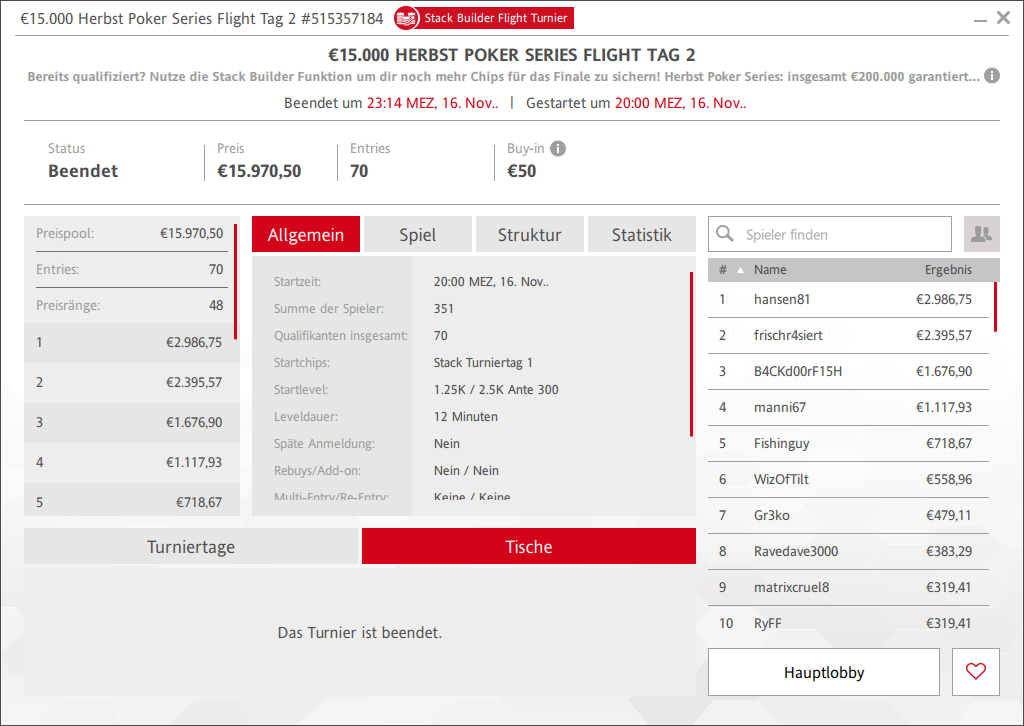This screenshot has height=726, width=1024.
Task: Type in the Spieler finden search field
Action: pyautogui.click(x=840, y=235)
